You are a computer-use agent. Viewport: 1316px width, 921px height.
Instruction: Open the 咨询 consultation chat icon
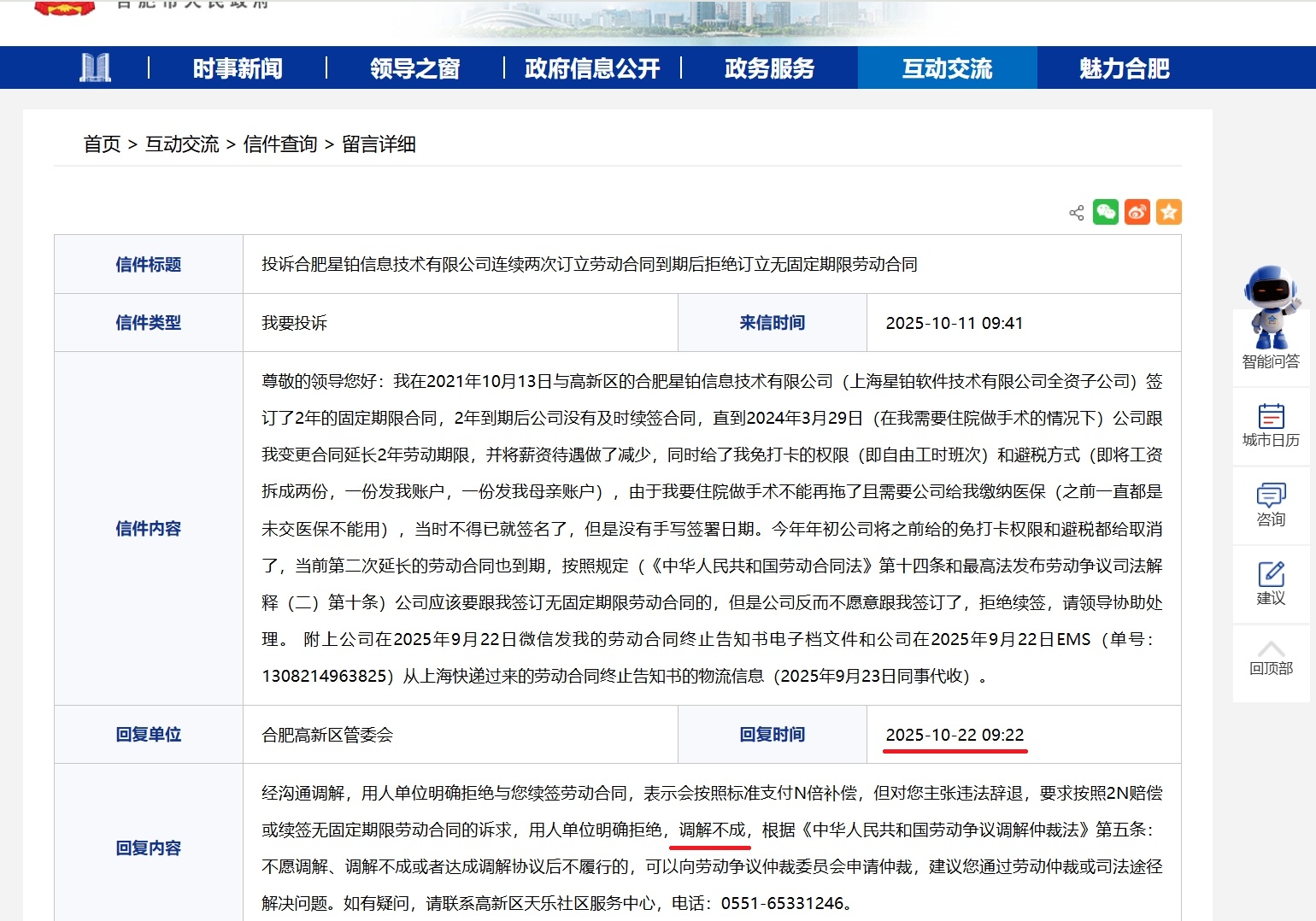point(1270,504)
